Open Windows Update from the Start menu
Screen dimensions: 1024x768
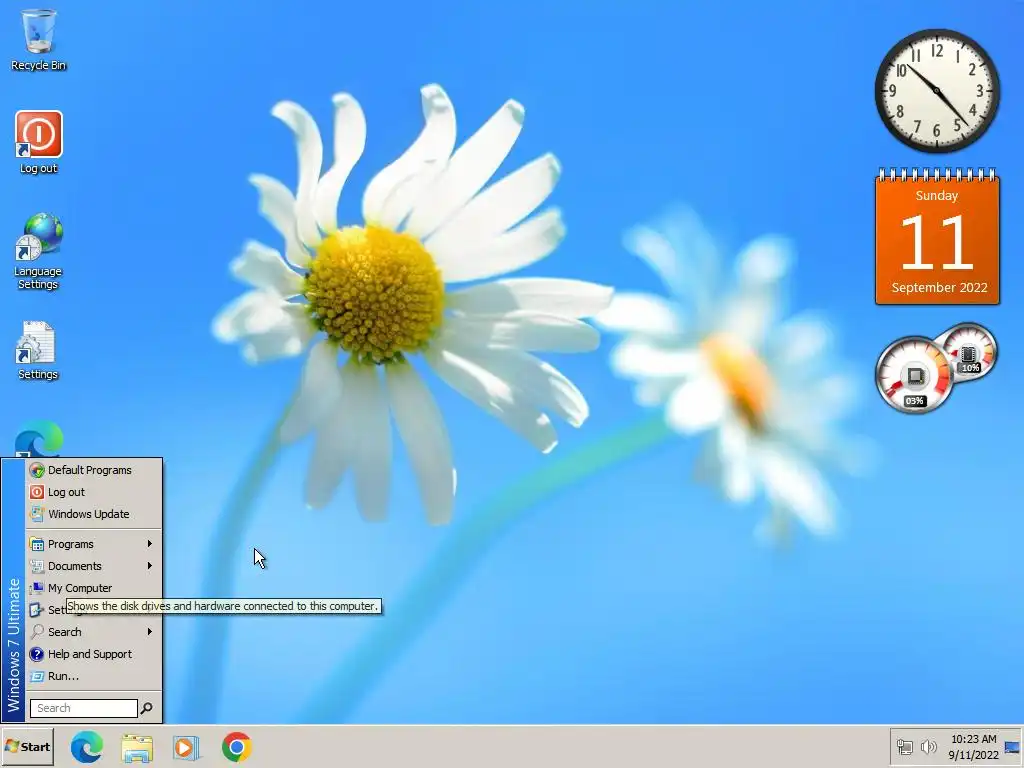point(93,514)
